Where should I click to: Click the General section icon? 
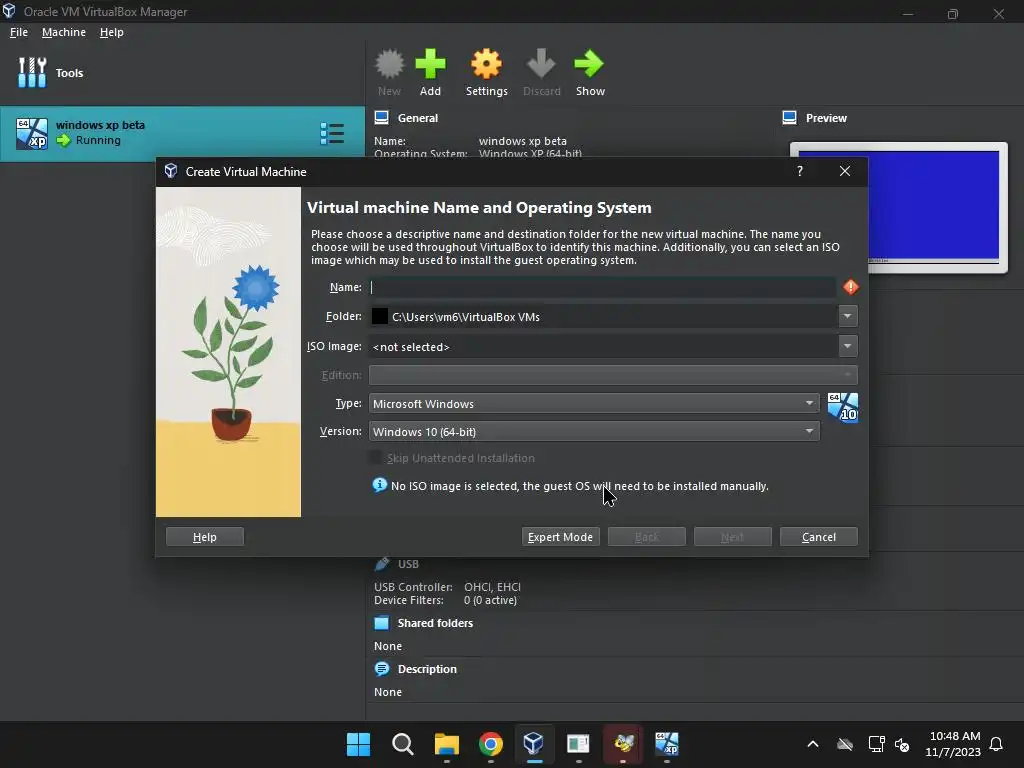click(381, 118)
